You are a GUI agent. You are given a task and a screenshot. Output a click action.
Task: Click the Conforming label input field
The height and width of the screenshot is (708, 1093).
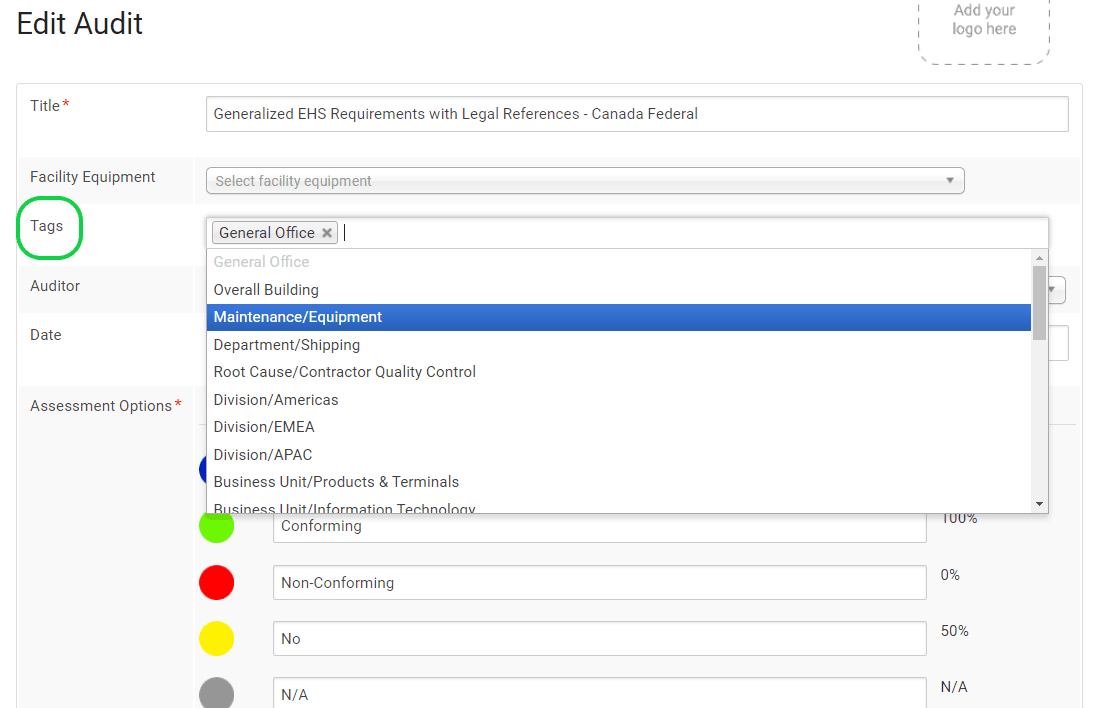point(599,527)
